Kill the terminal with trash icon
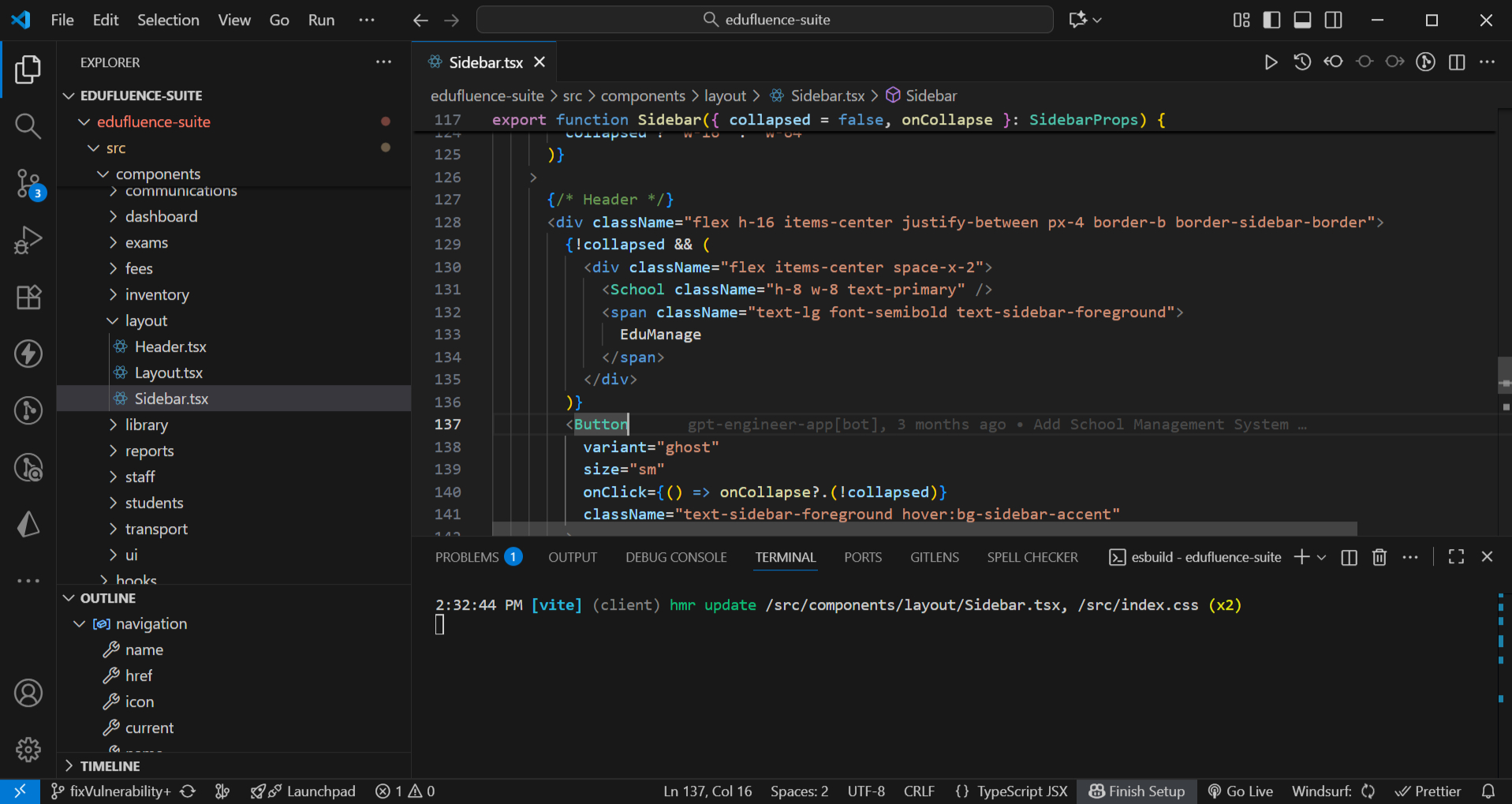This screenshot has height=804, width=1512. (x=1379, y=557)
